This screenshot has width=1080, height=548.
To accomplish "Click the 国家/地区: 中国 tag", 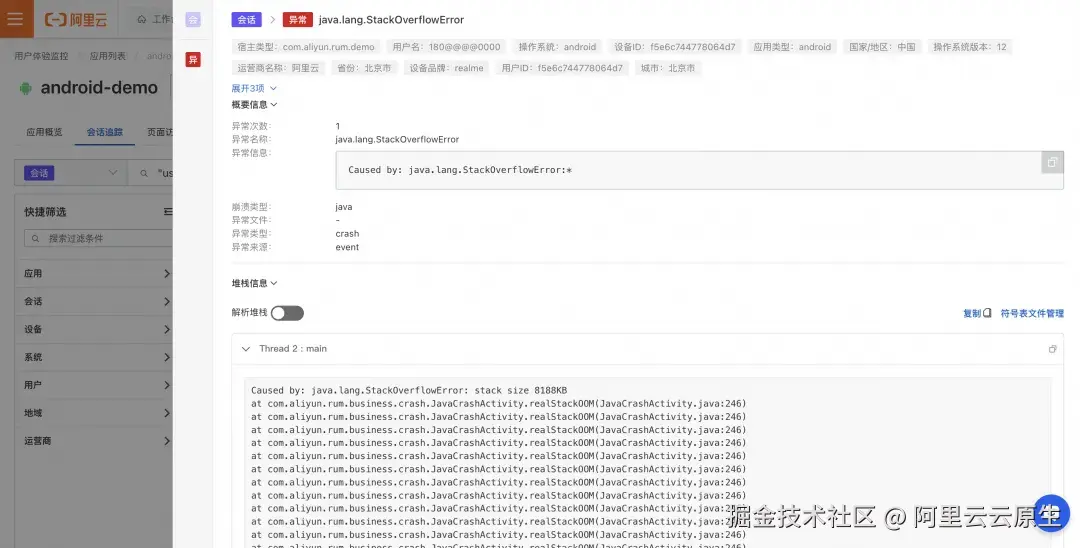I will tap(882, 47).
